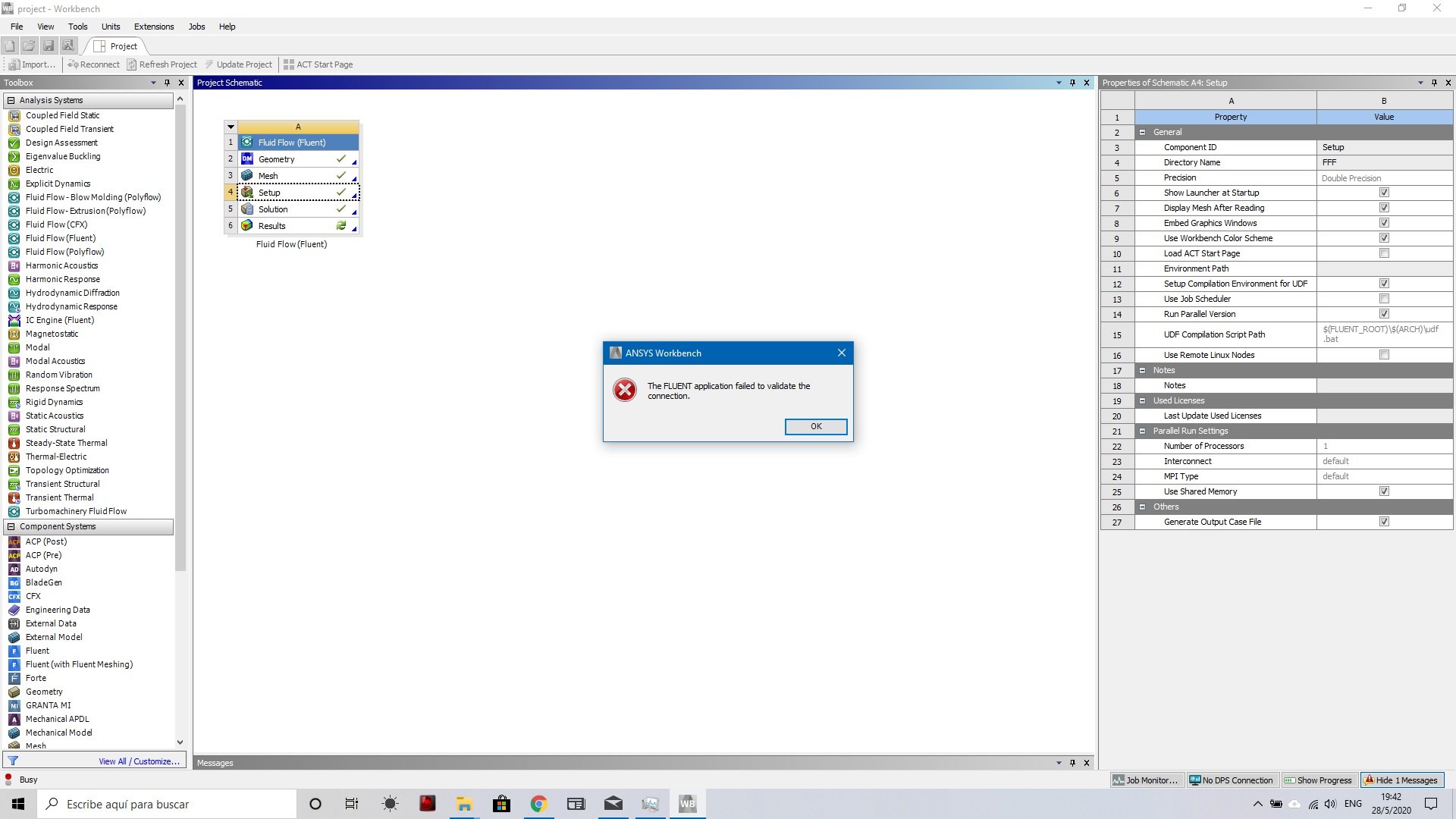Collapse the Notes properties section
Viewport: 1456px width, 819px height.
1142,370
